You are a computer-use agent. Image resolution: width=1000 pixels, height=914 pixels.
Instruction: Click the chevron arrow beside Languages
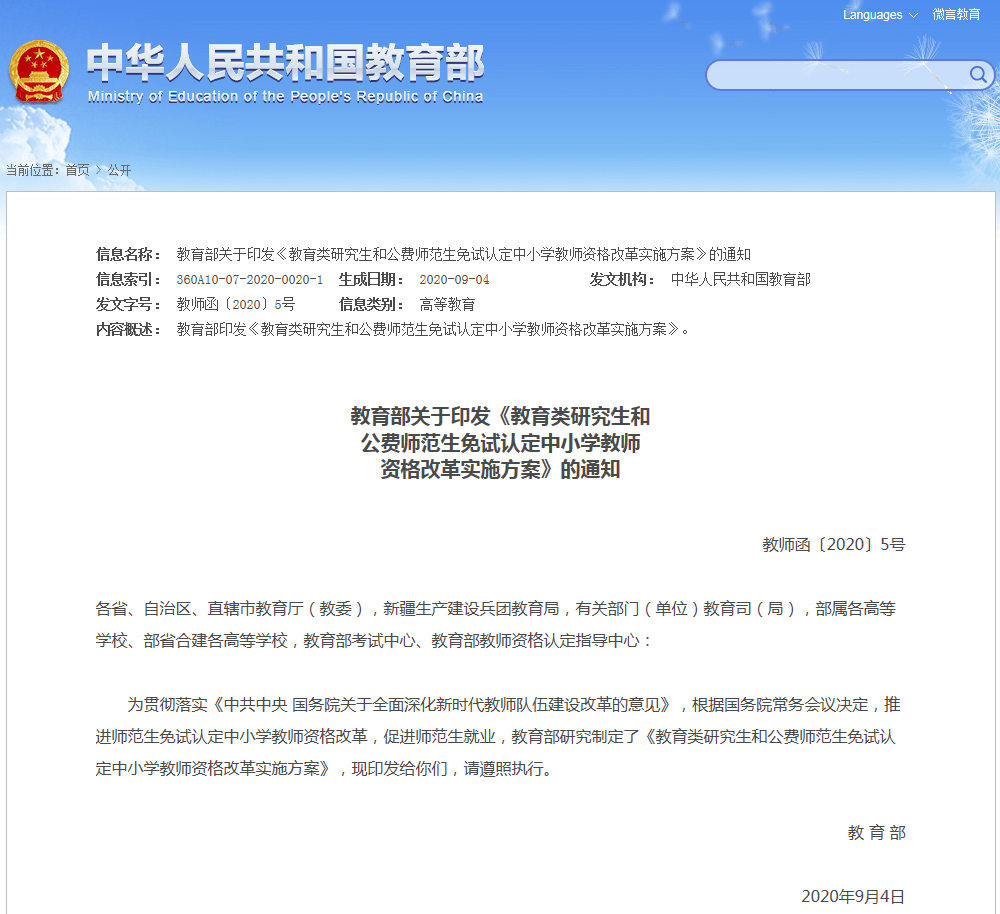click(x=913, y=15)
